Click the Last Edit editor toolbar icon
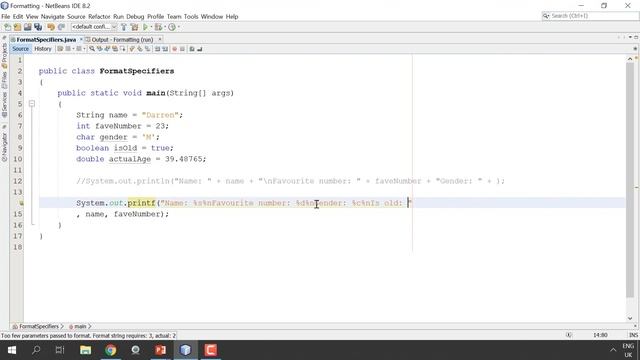Image resolution: width=640 pixels, height=360 pixels. [60, 49]
